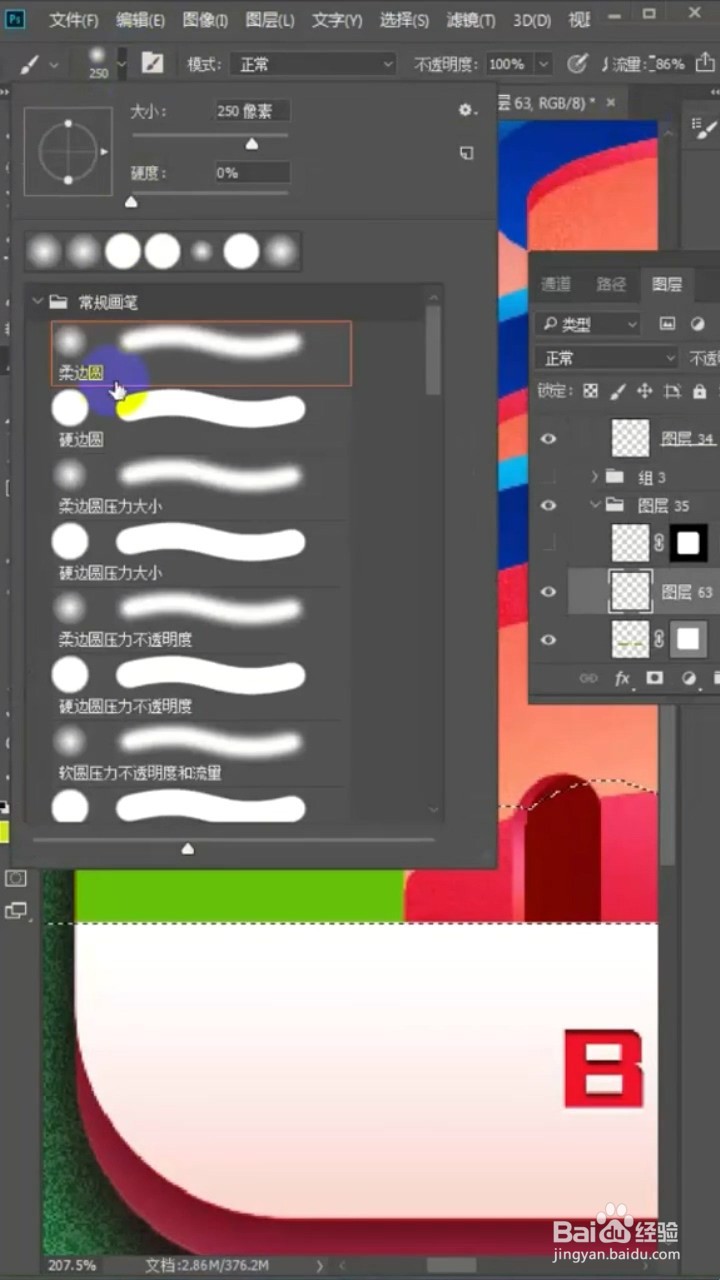Screen dimensions: 720x1280
Task: Lock layer position with move icon
Action: click(x=645, y=391)
